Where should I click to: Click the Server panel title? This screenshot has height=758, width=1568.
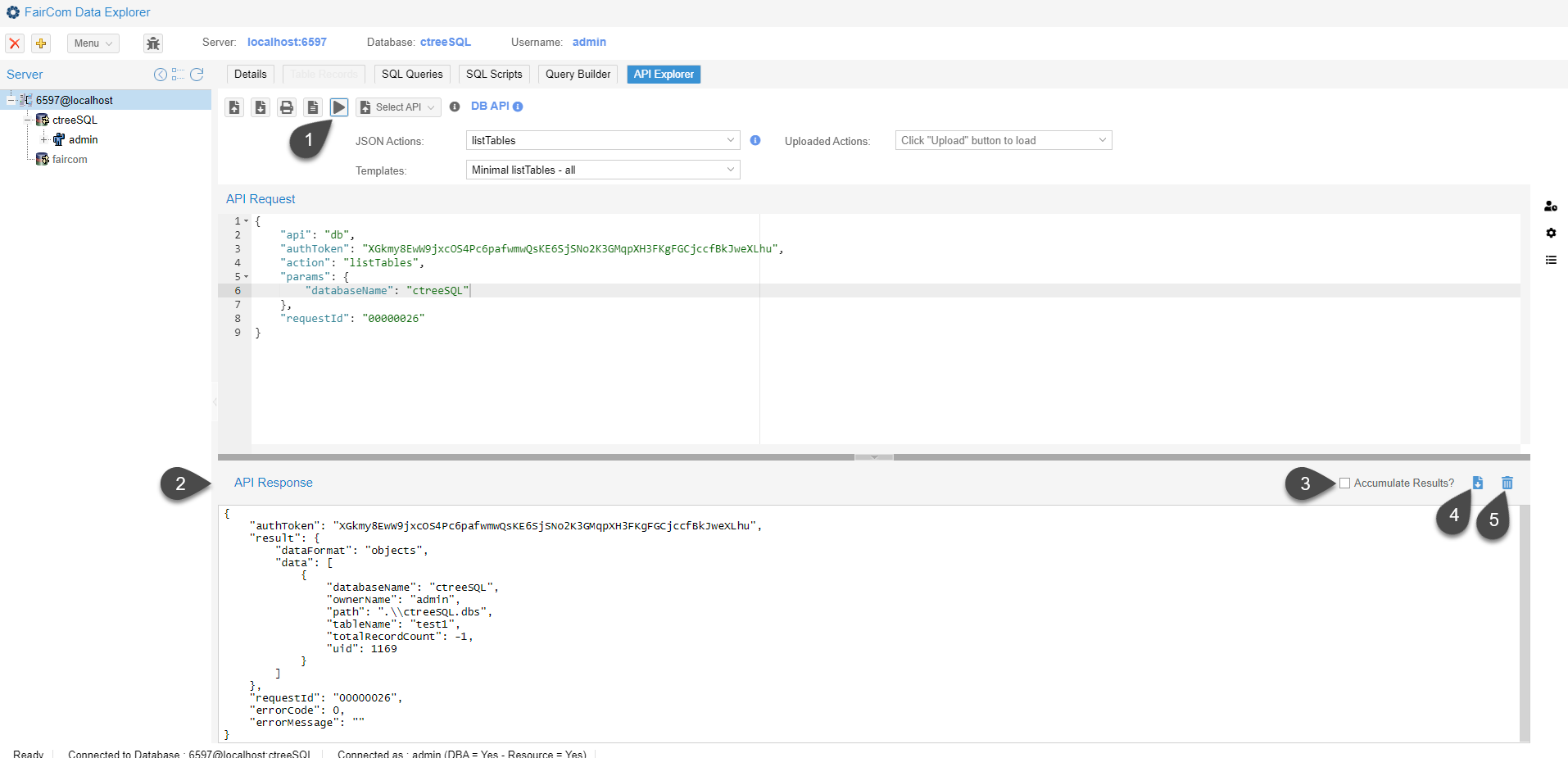tap(25, 75)
